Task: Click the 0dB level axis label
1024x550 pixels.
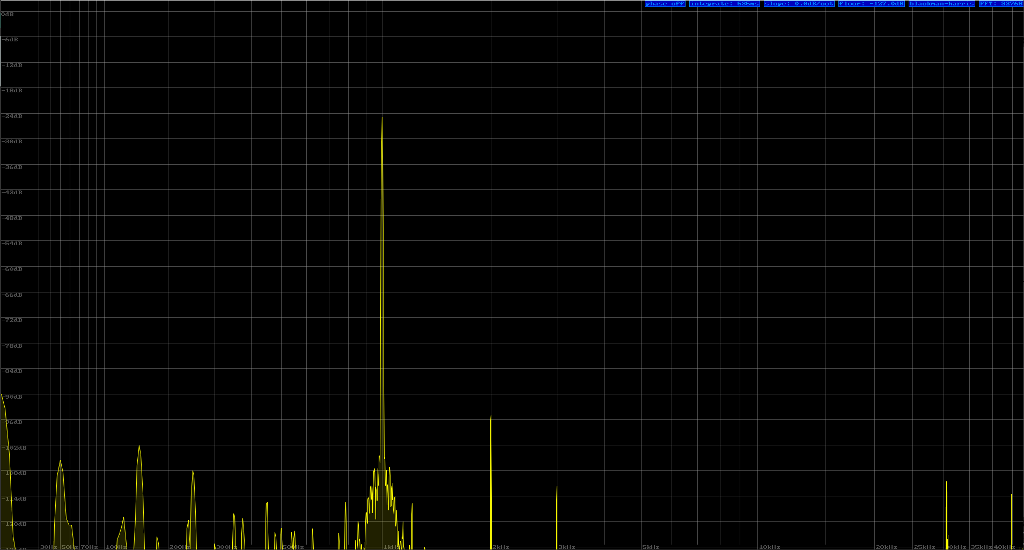Action: [x=8, y=14]
